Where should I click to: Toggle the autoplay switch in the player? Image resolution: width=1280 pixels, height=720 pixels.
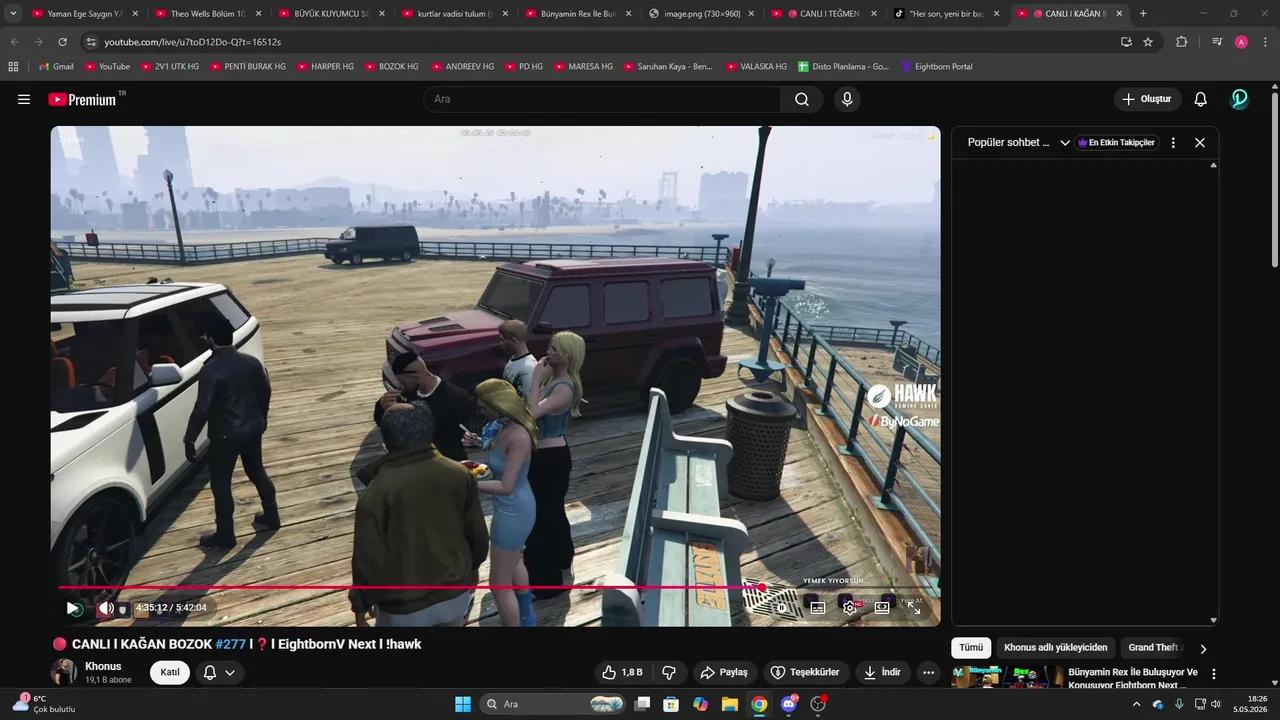783,607
